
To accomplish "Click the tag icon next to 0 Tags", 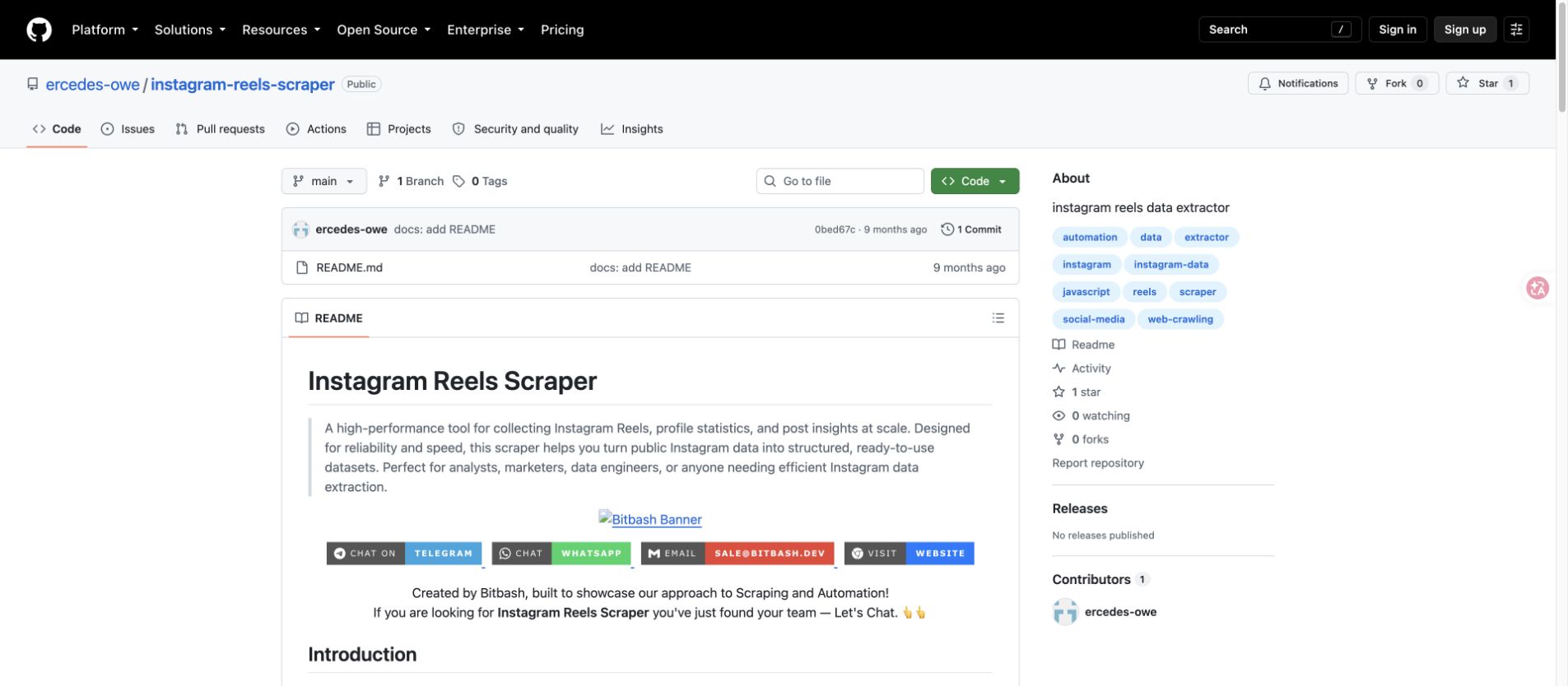I will 458,181.
